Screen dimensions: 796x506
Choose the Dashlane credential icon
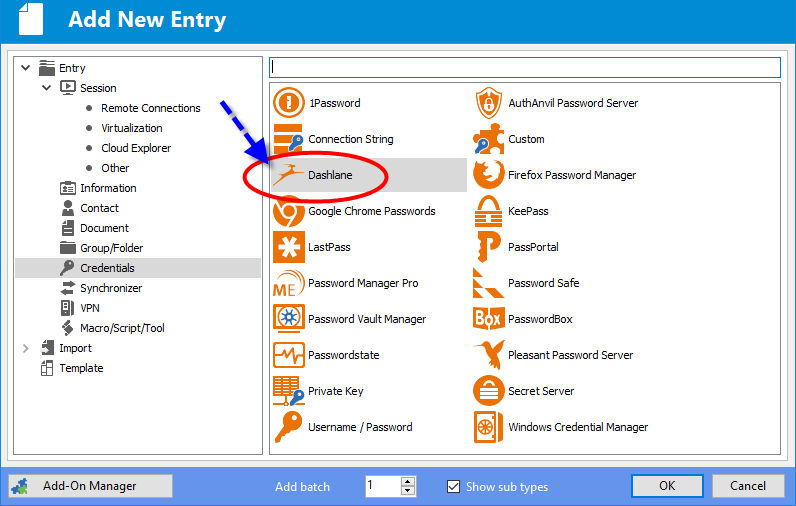click(x=289, y=175)
